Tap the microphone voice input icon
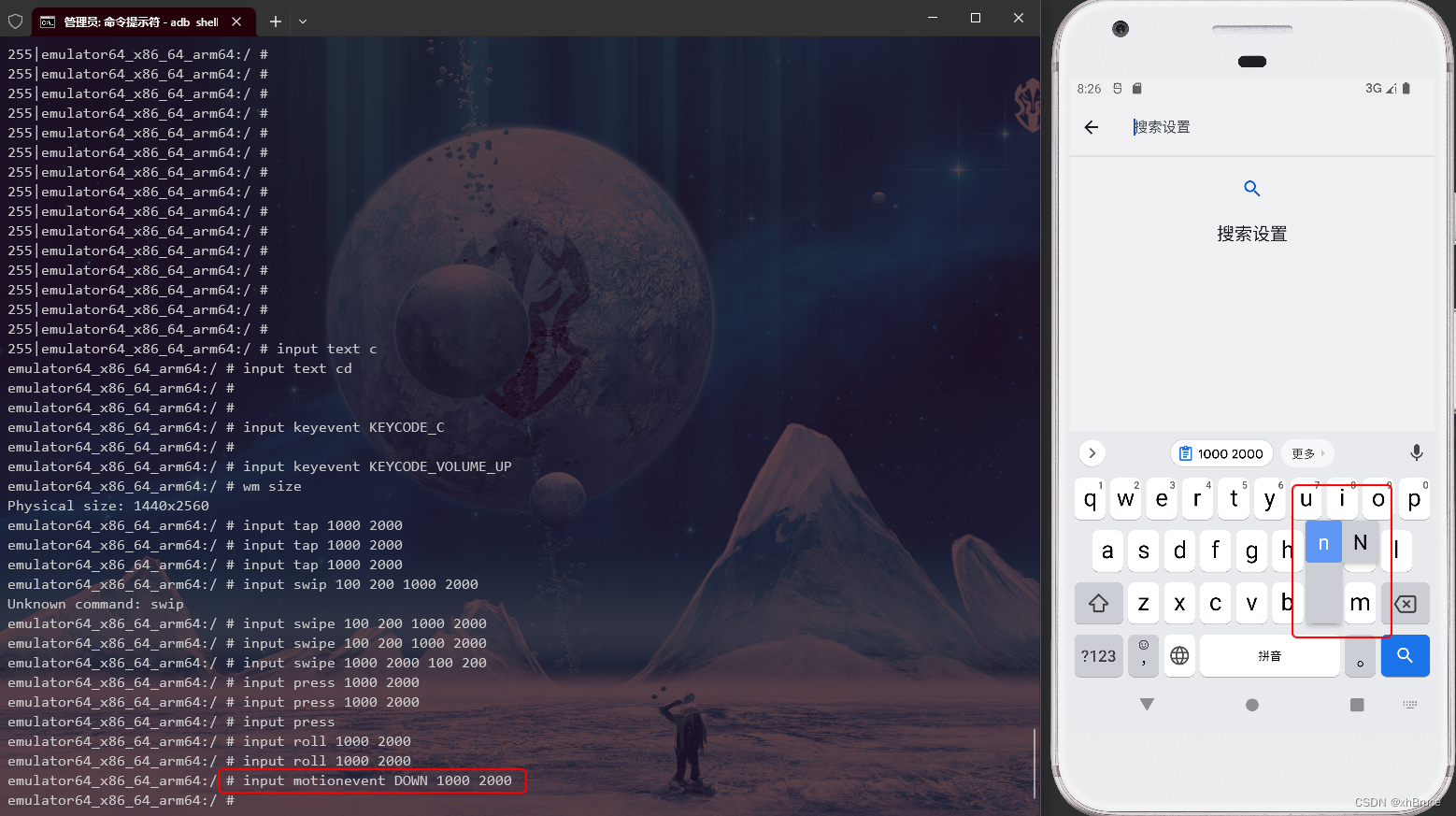 [1417, 453]
